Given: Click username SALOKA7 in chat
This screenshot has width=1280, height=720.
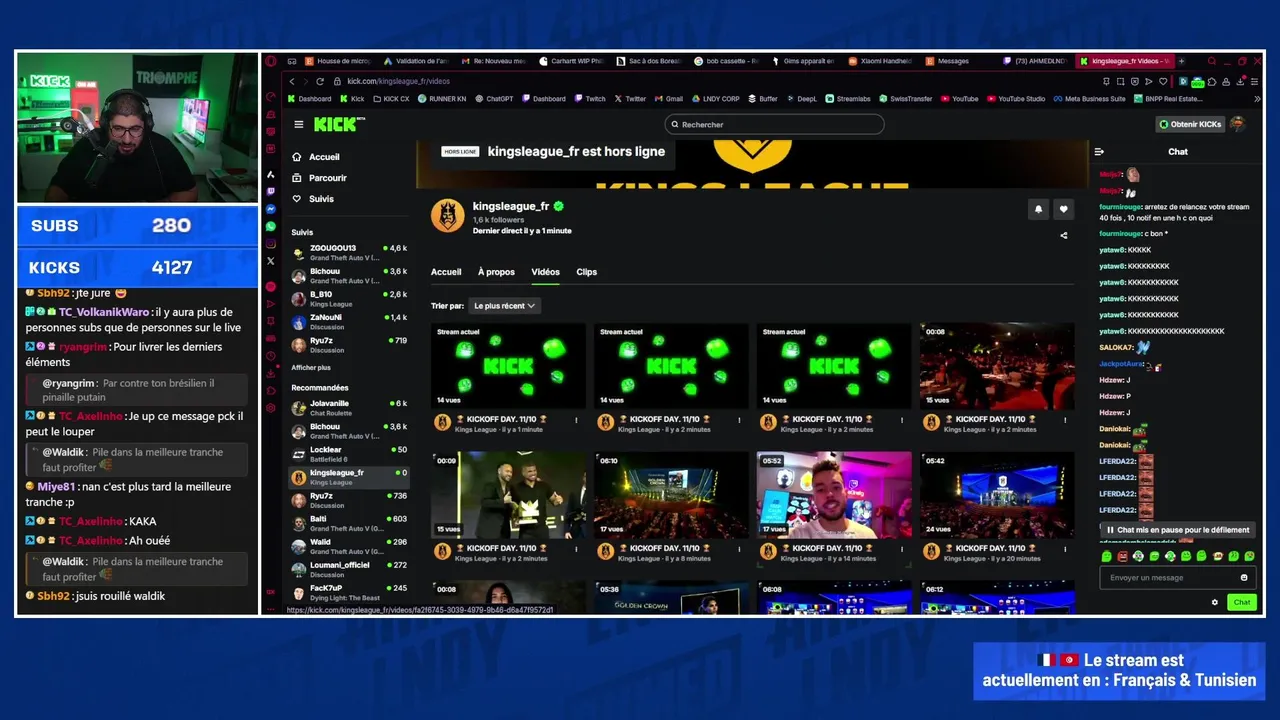Looking at the screenshot, I should 1115,347.
